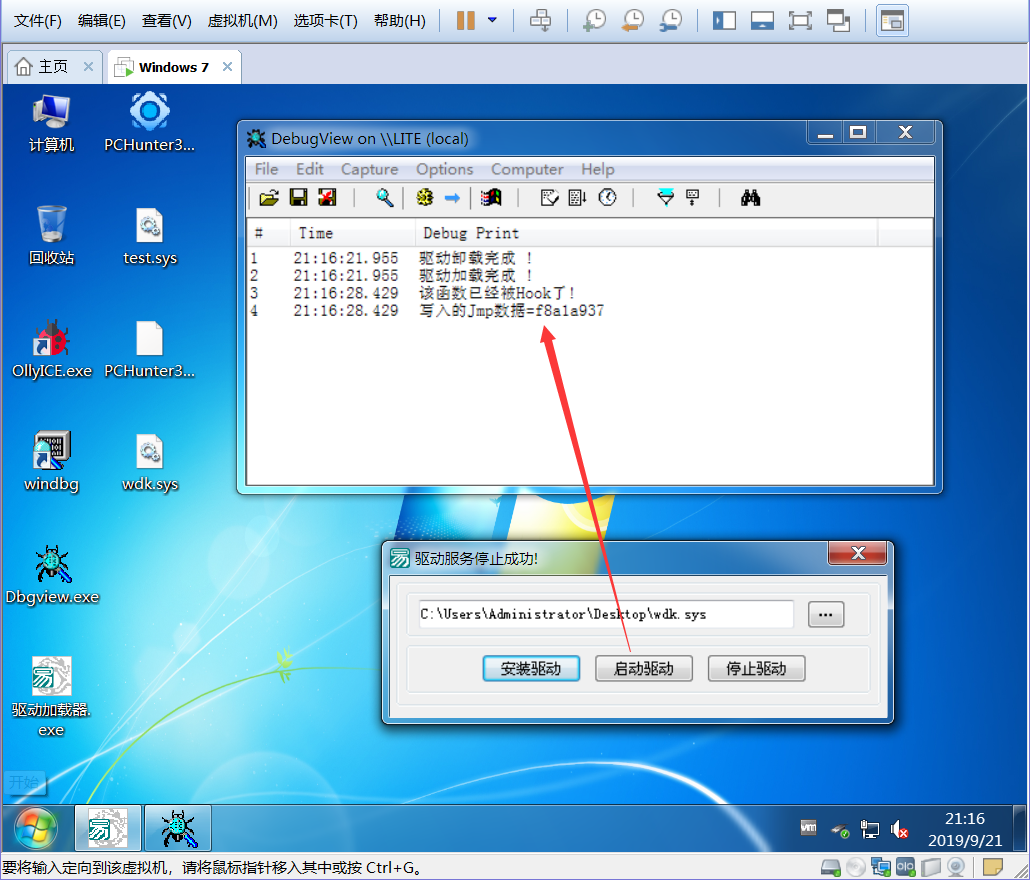Open 帮助(H) menu
The height and width of the screenshot is (880, 1030).
tap(399, 21)
